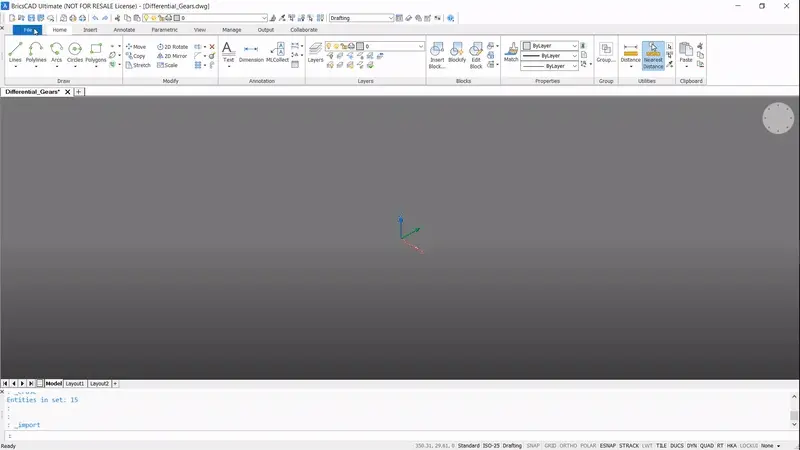Close the Differential_Gears document tab
The width and height of the screenshot is (800, 450).
point(67,92)
